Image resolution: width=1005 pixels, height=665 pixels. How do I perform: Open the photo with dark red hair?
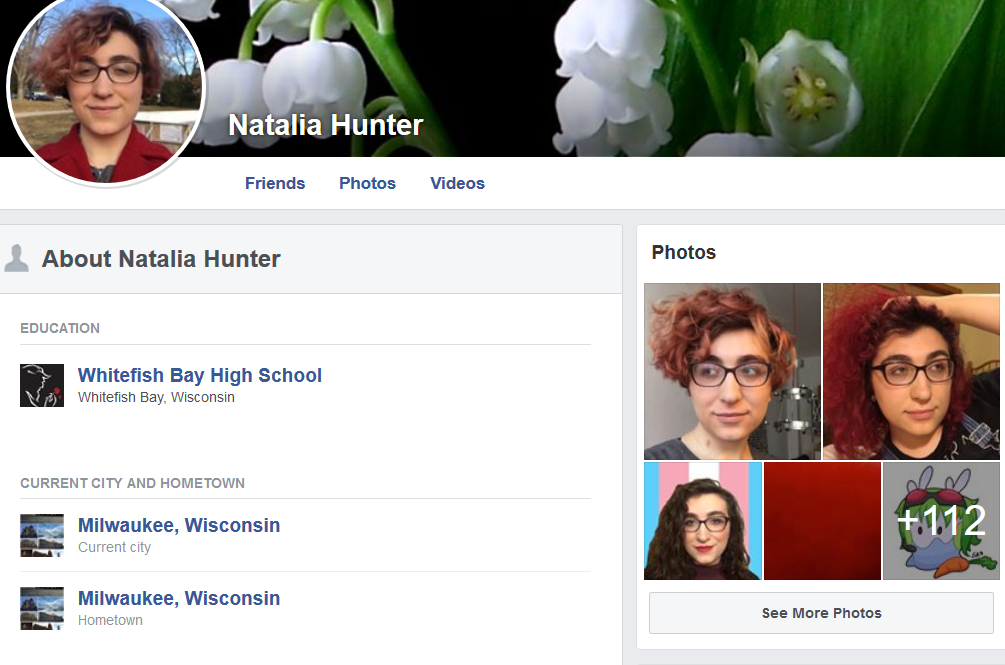[911, 372]
